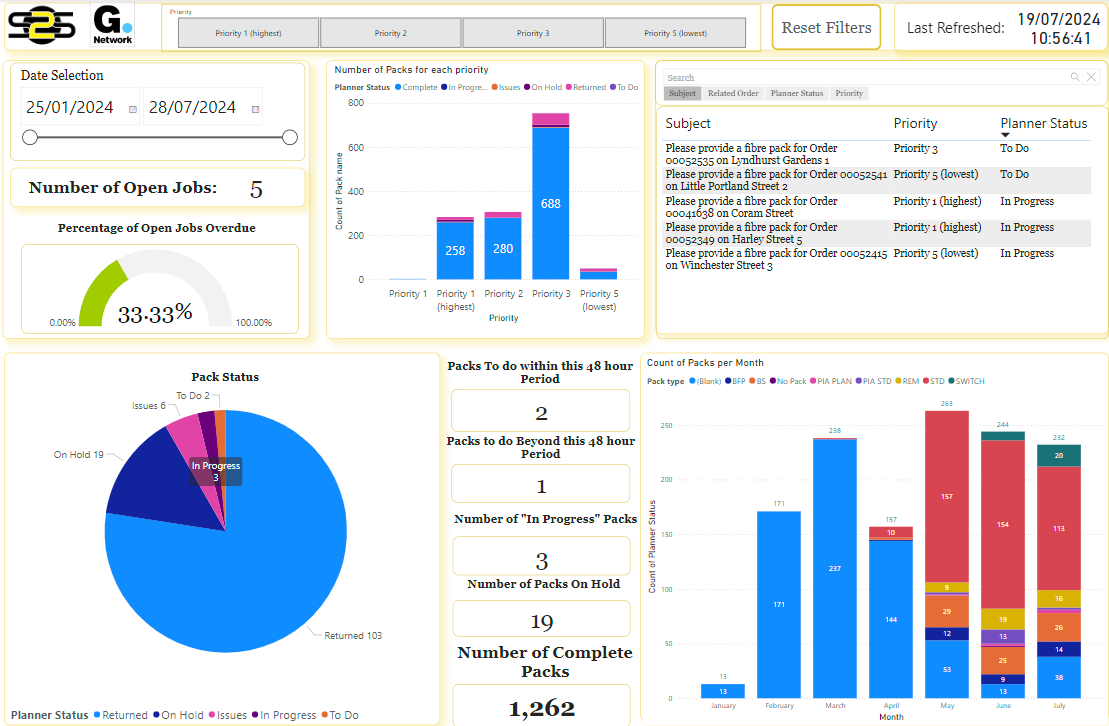This screenshot has width=1109, height=726.
Task: Click the G.Network logo
Action: pos(112,27)
